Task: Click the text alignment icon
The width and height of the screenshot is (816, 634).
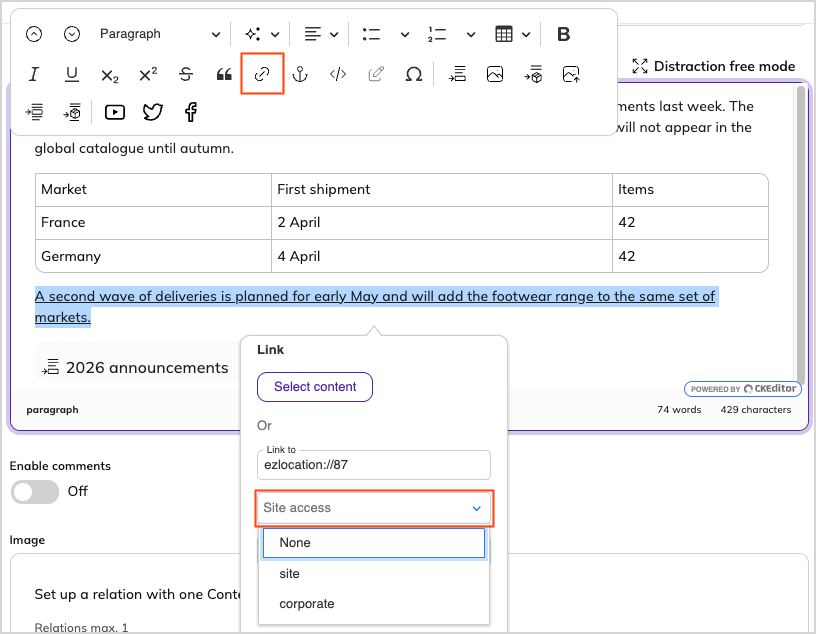Action: point(313,34)
